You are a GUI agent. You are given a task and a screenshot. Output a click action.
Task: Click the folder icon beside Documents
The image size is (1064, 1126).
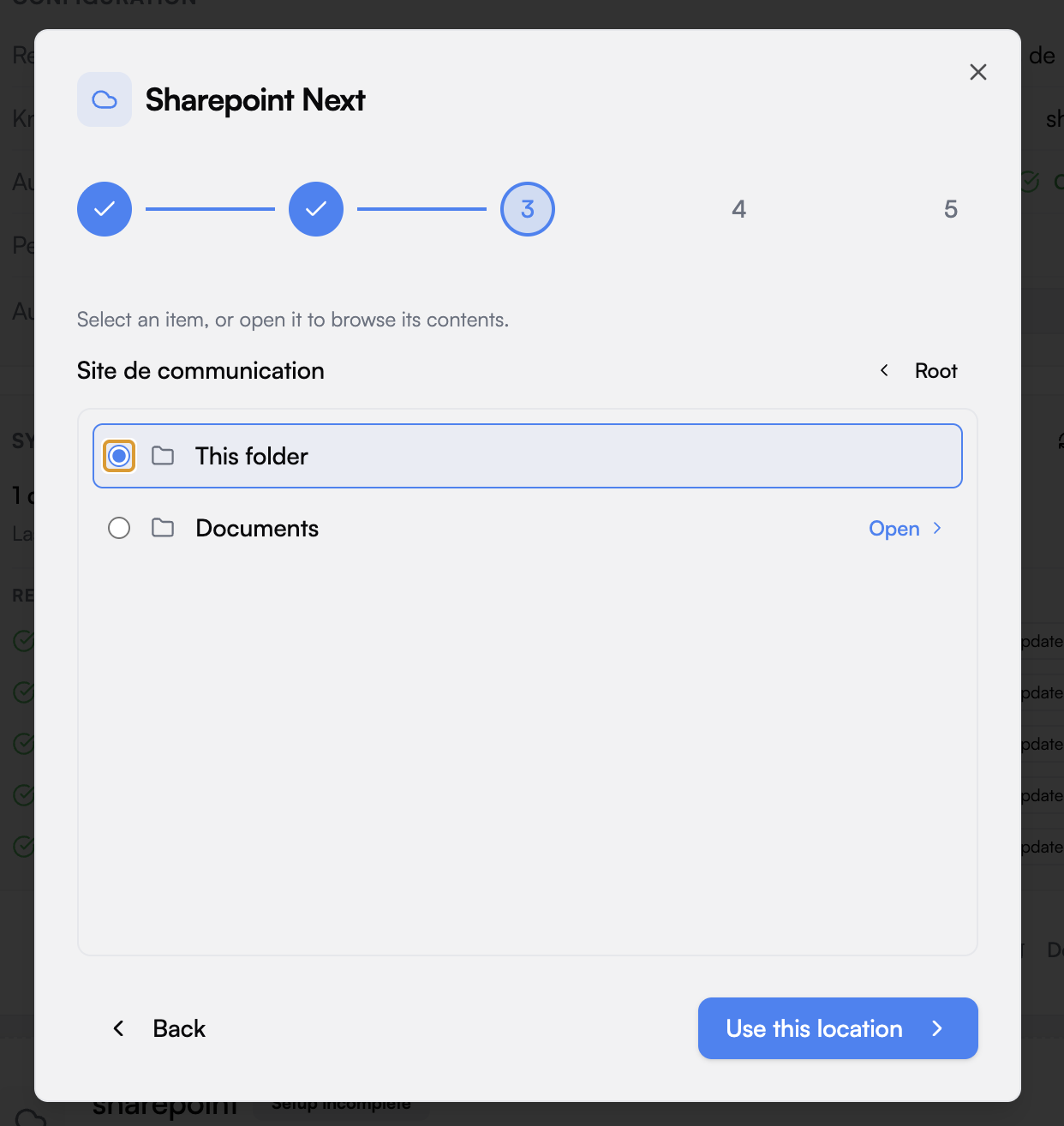click(x=163, y=528)
